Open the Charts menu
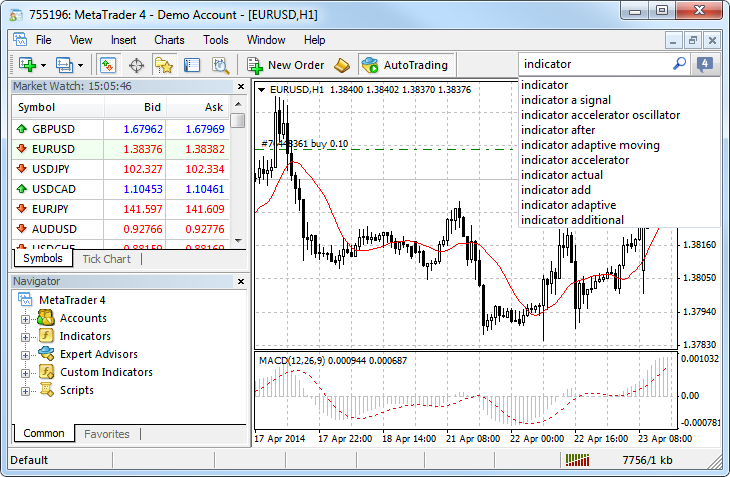Viewport: 730px width, 477px height. [169, 40]
